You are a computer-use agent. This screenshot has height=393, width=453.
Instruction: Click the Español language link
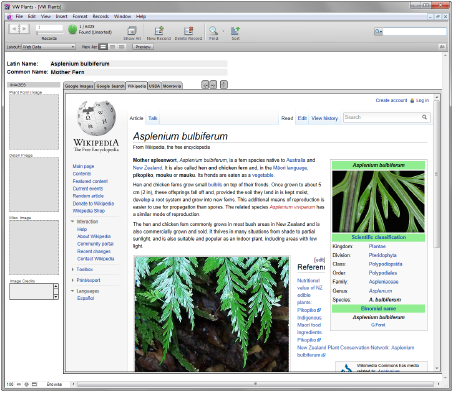pos(85,298)
